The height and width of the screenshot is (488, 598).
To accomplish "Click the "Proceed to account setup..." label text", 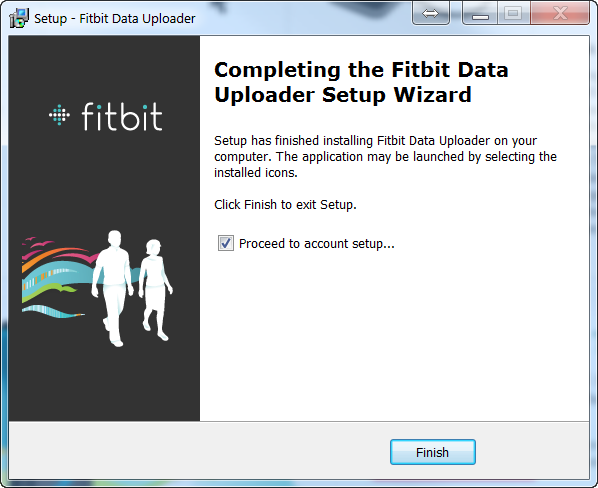I will [x=317, y=244].
